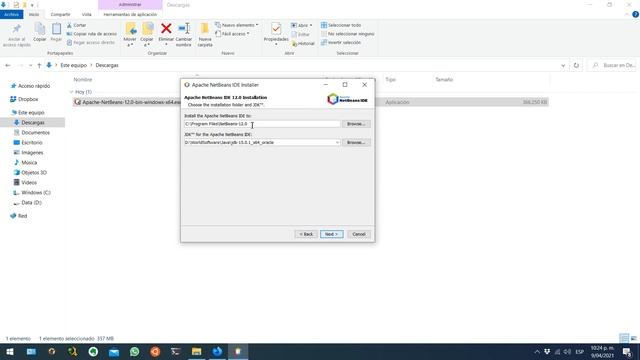The image size is (640, 360).
Task: Browse for NetBeans installation folder
Action: pos(356,124)
